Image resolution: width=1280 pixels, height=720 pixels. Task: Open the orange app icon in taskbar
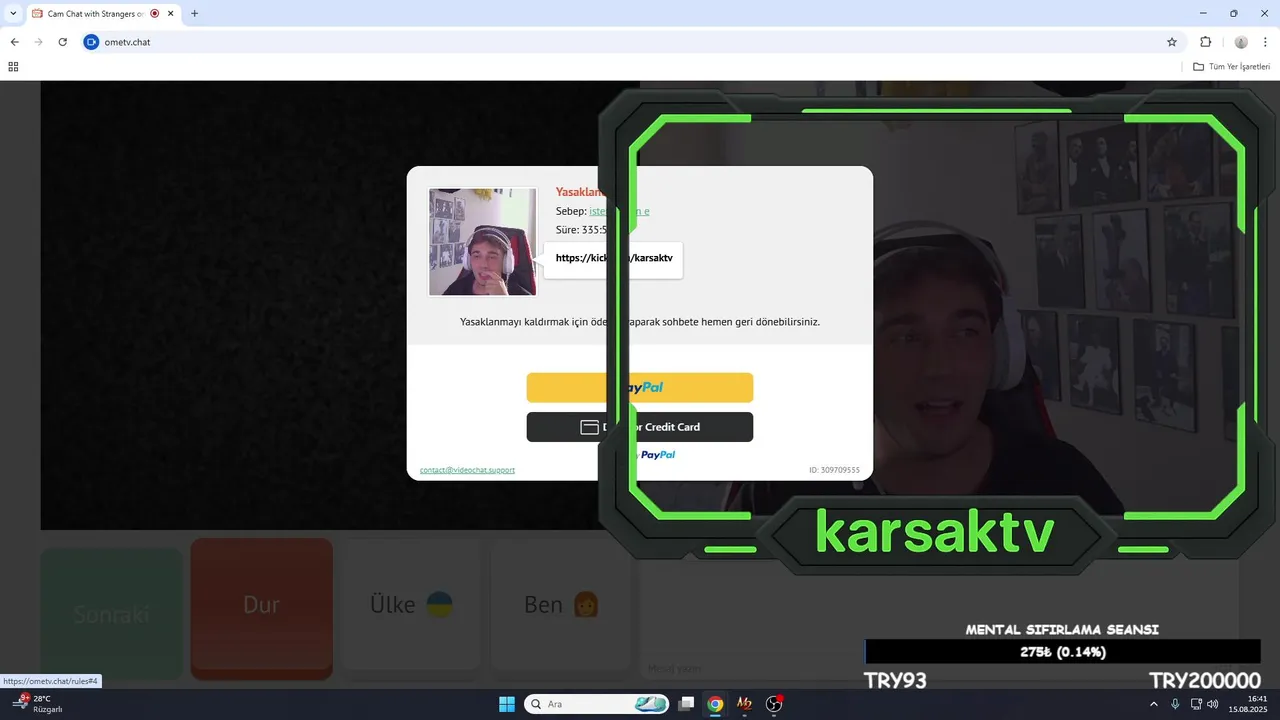coord(744,704)
